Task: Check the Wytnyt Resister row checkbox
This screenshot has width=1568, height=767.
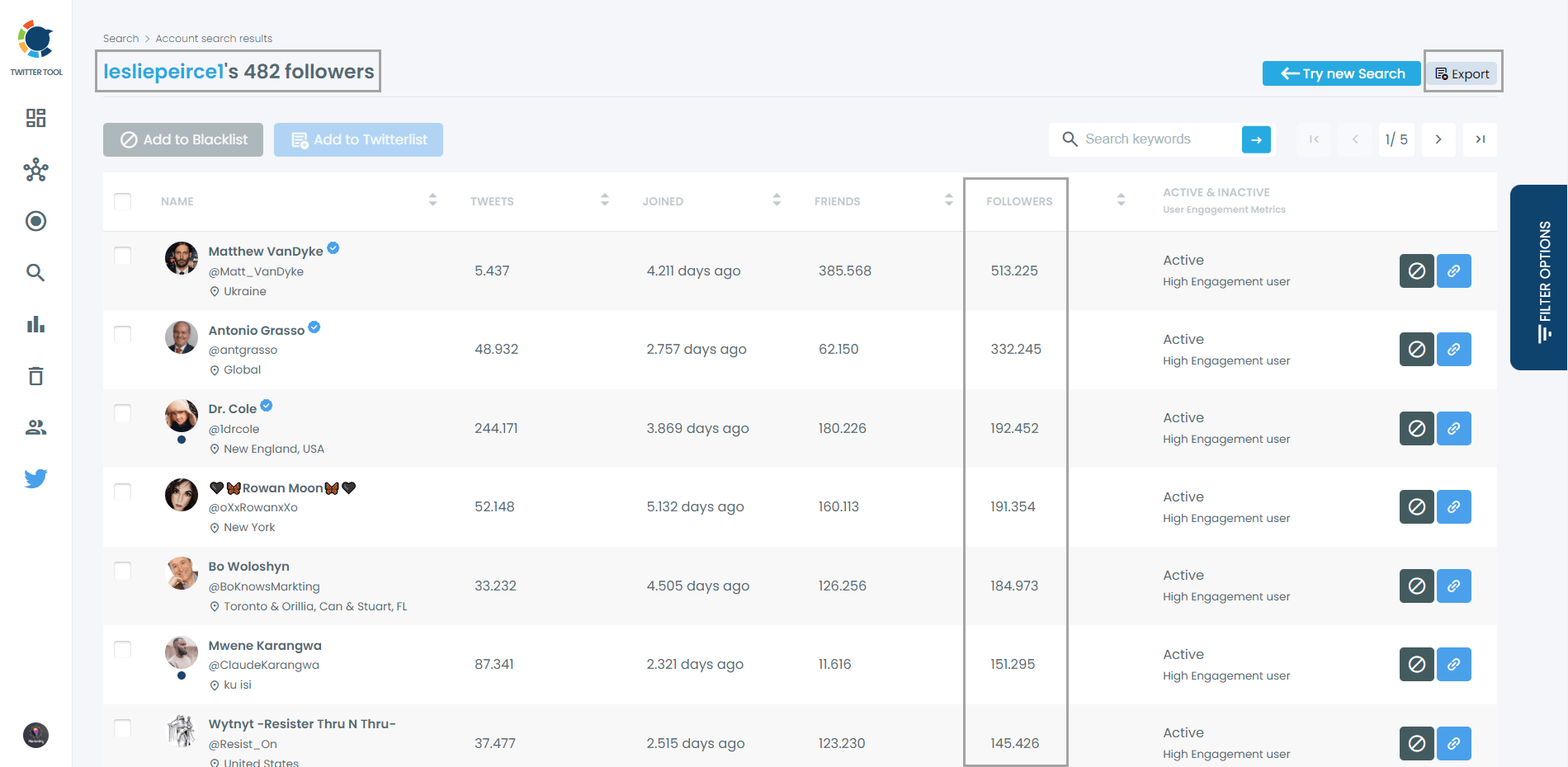Action: tap(123, 728)
